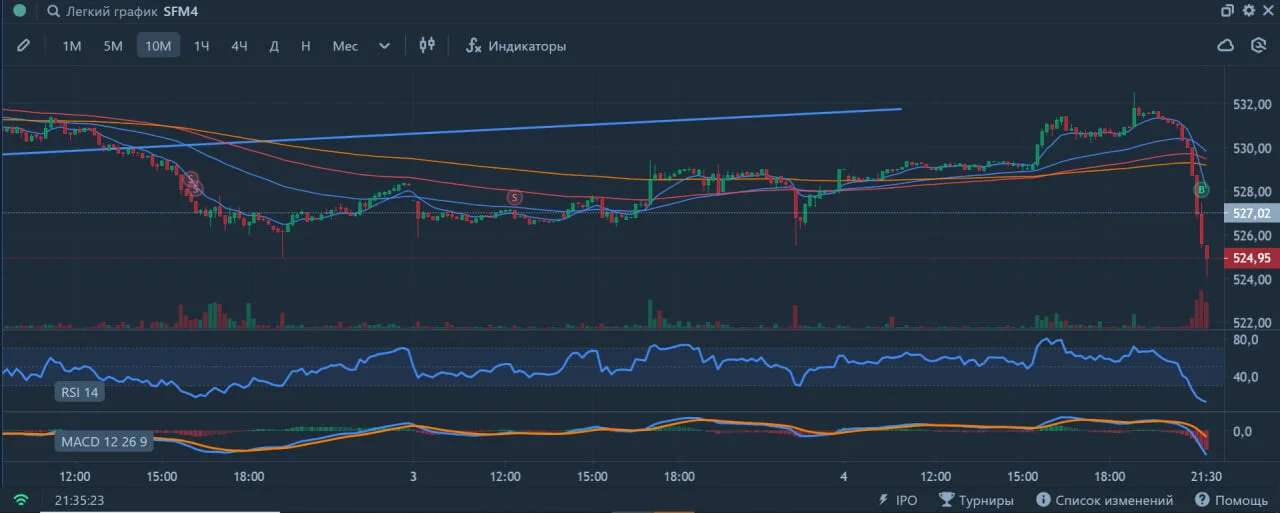Click the current price label 524,95

(1251, 258)
